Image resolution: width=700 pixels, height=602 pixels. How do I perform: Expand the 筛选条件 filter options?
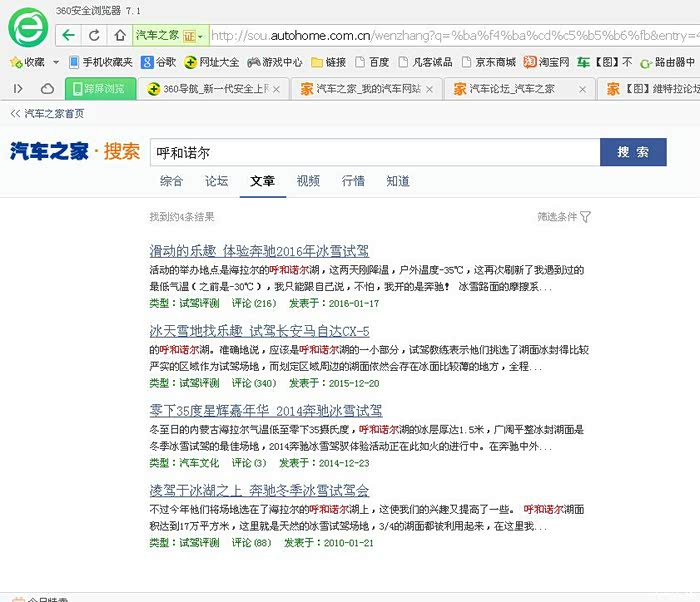[564, 217]
